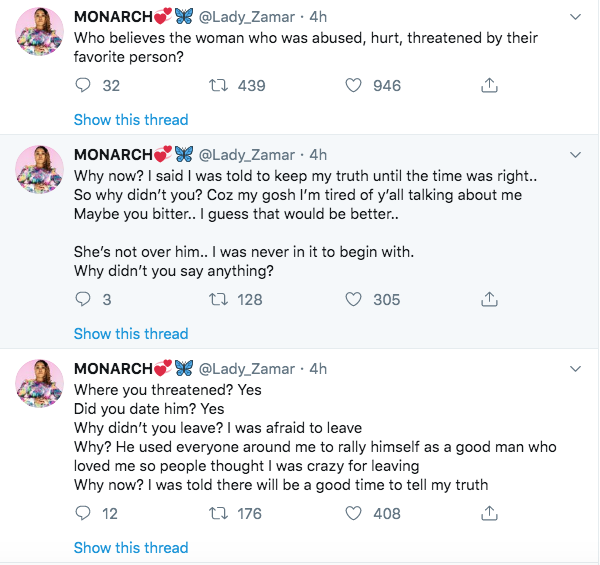Screen dimensions: 600x565
Task: Open the third tweet's dropdown chevron
Action: tap(575, 369)
